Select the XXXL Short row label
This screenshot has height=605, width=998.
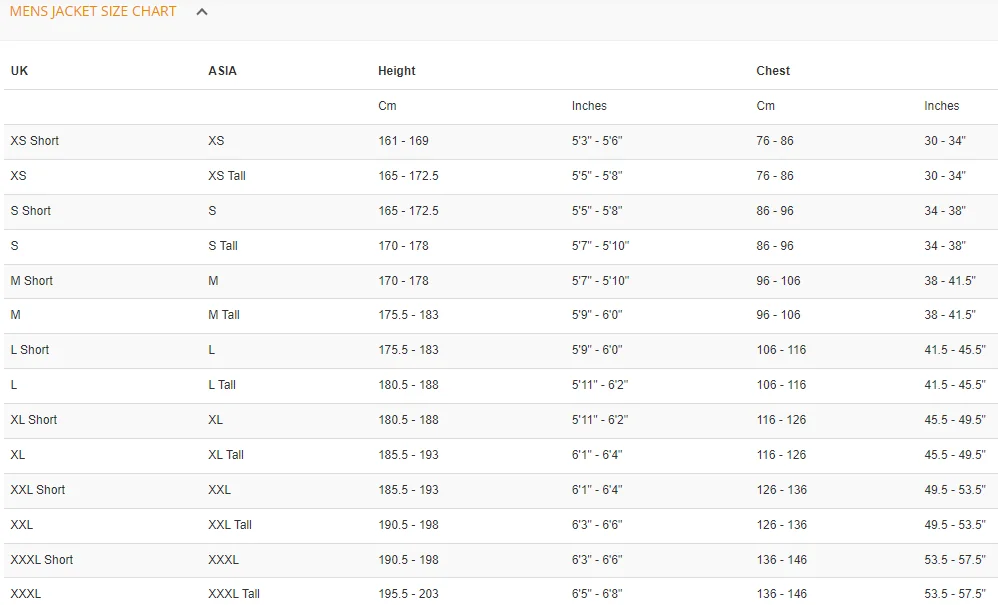coord(41,560)
